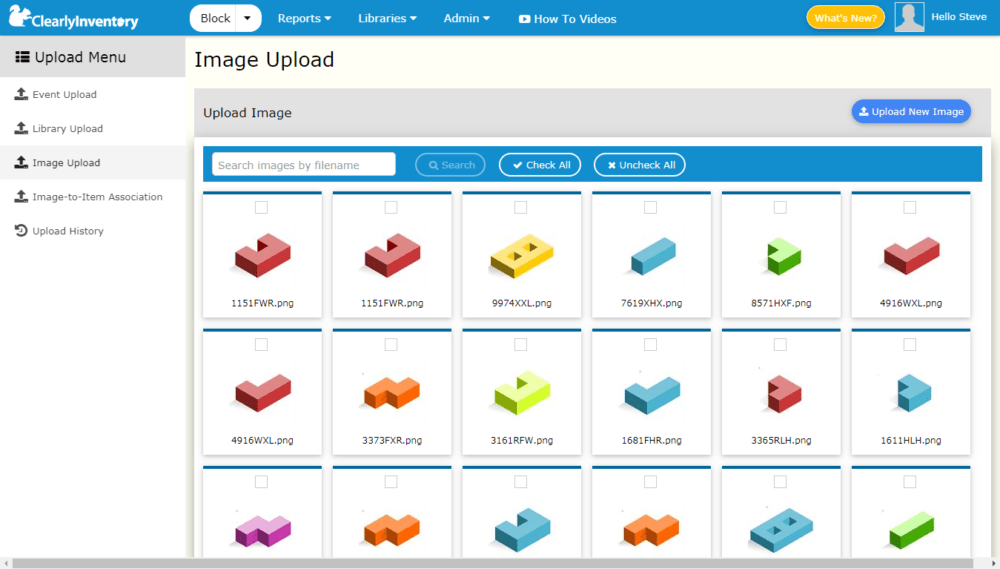Check the box above 3373FXR.png
Image resolution: width=1000 pixels, height=569 pixels.
click(x=391, y=344)
